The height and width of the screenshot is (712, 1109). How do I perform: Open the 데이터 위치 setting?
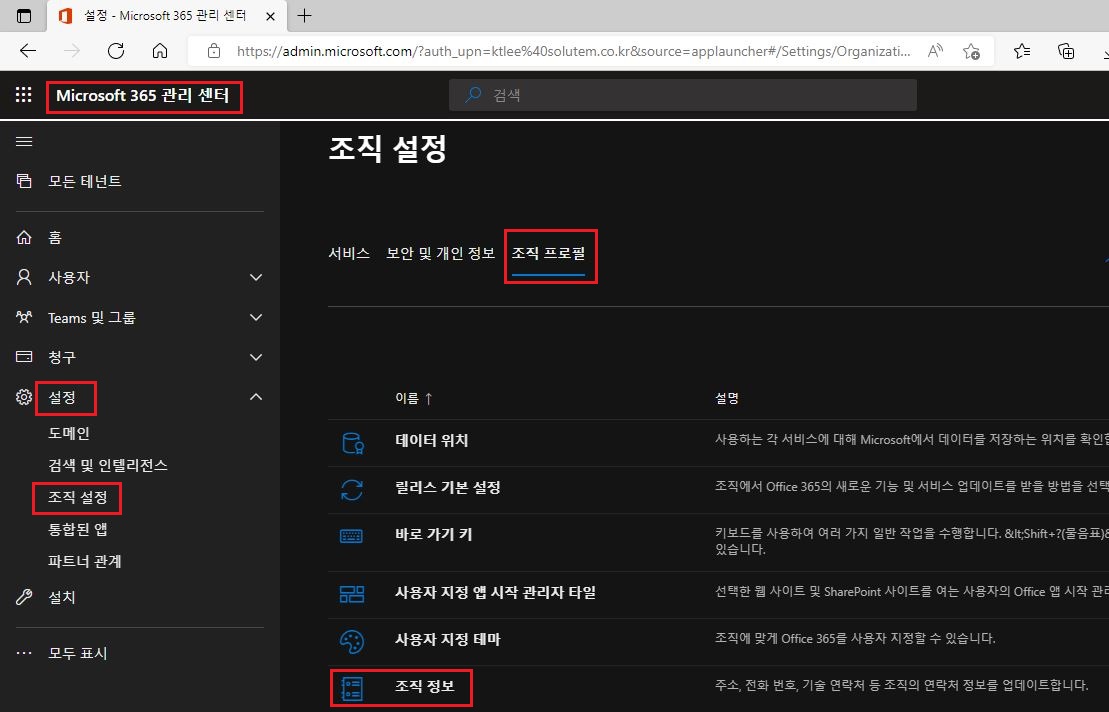pos(431,440)
